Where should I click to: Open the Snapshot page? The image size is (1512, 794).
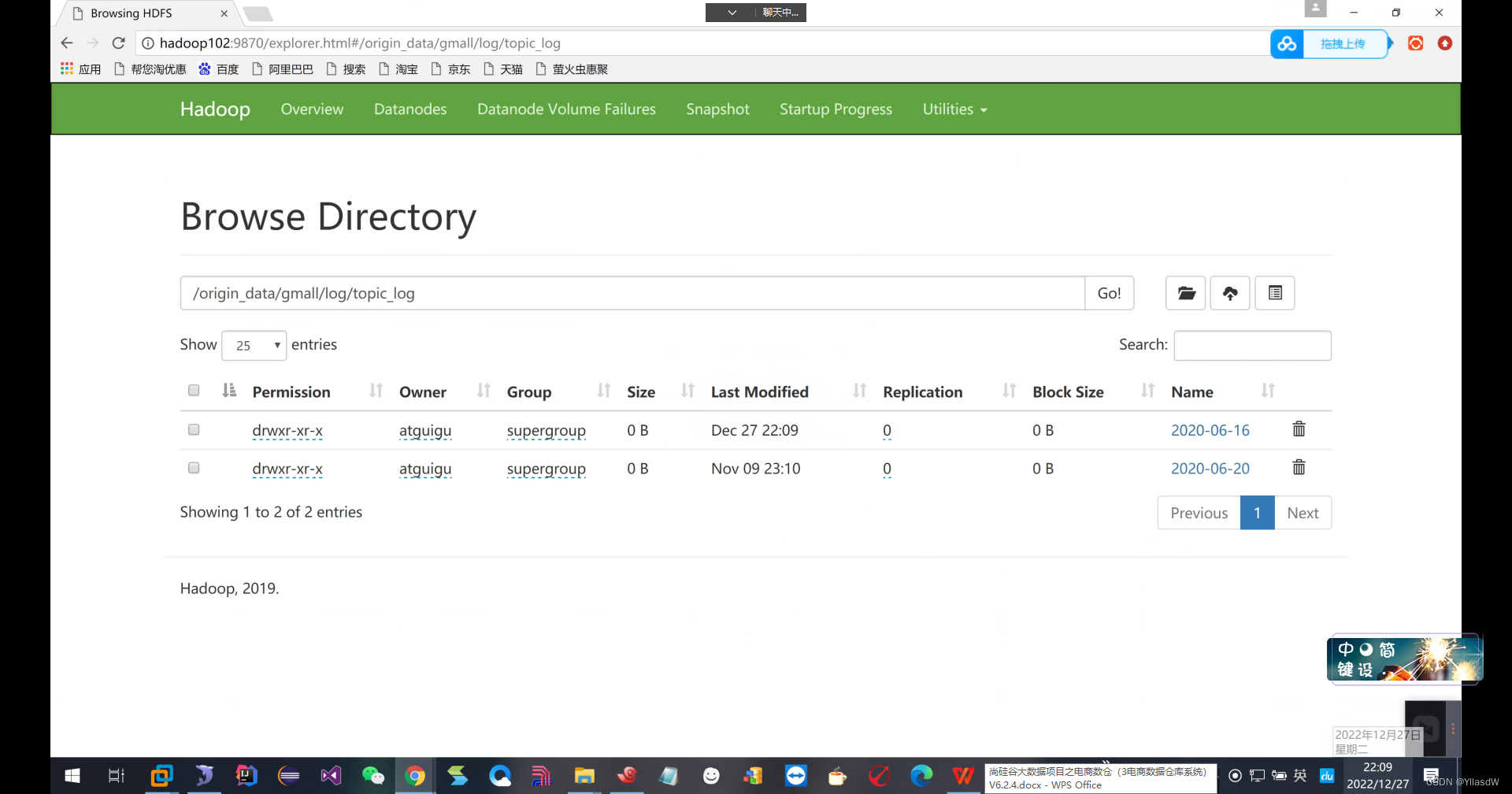point(717,109)
